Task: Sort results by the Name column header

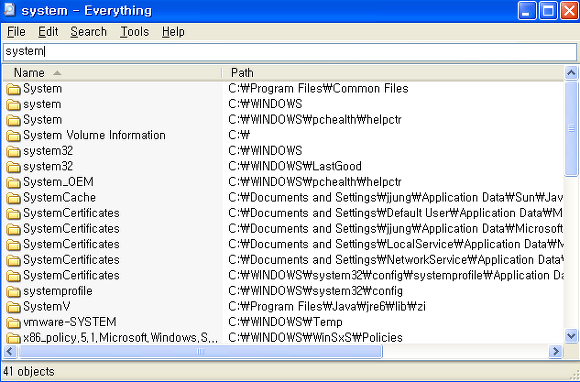Action: point(112,73)
